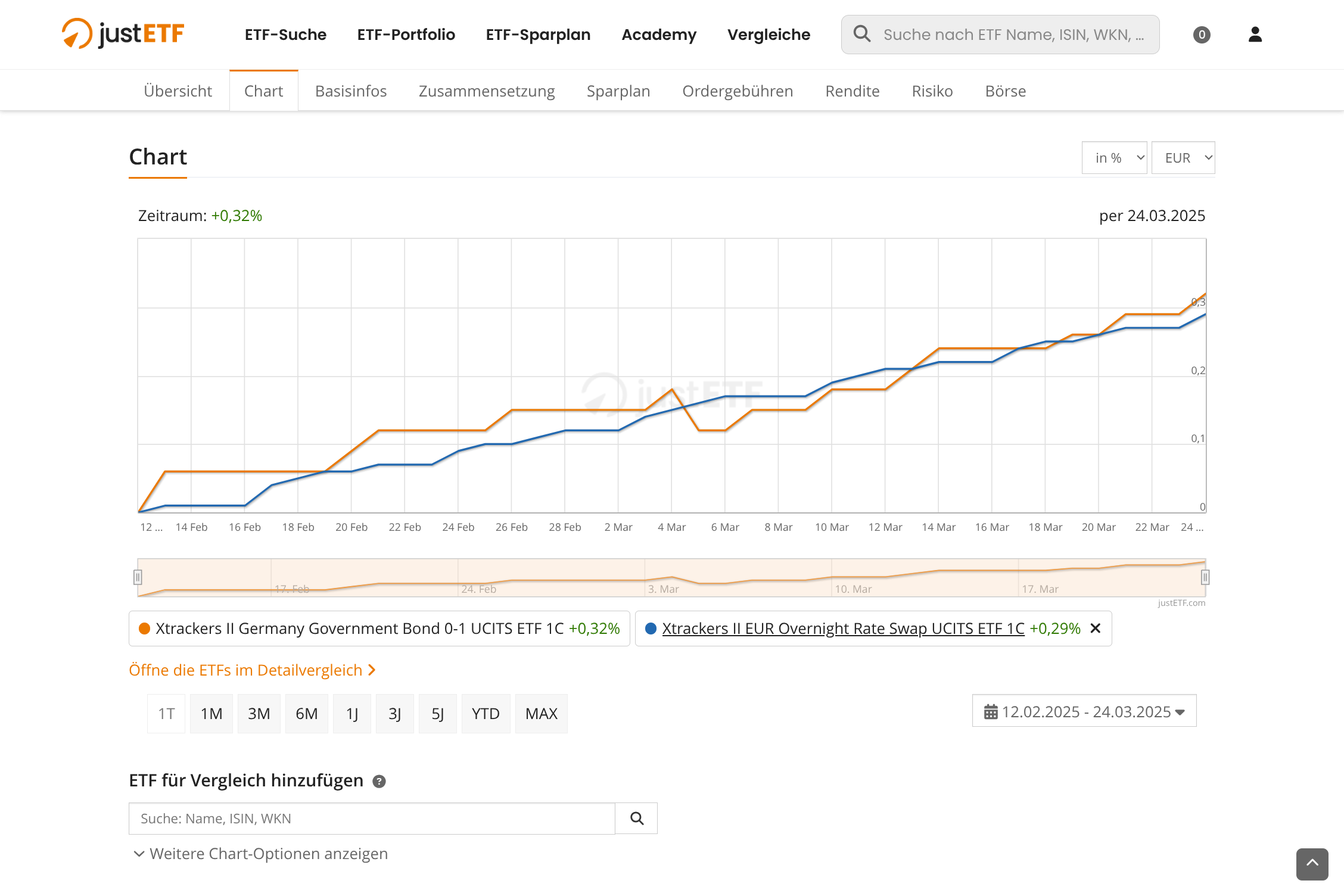Switch to the Rendite tab
The image size is (1344, 896).
853,91
